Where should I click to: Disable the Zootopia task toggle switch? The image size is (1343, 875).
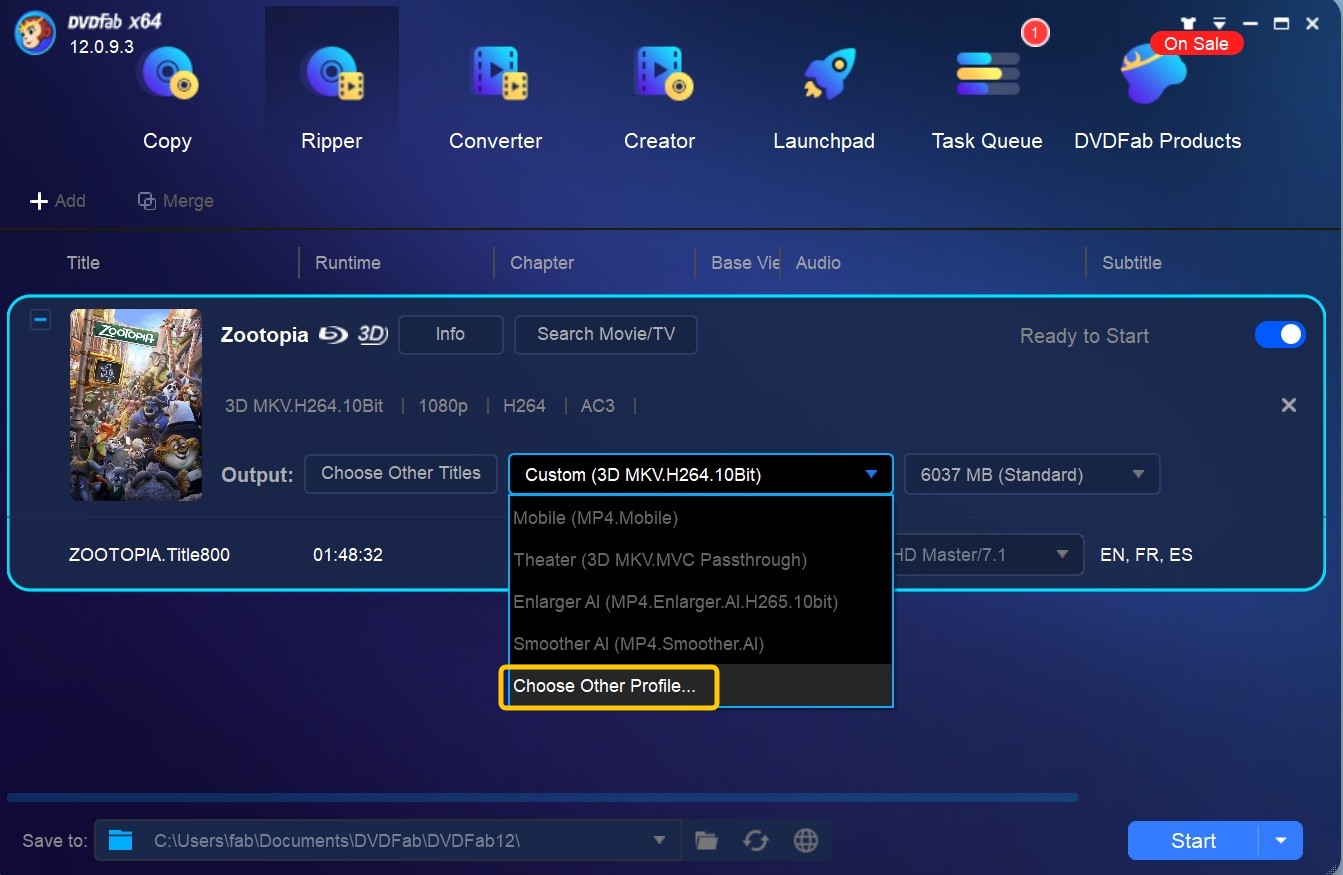tap(1280, 335)
